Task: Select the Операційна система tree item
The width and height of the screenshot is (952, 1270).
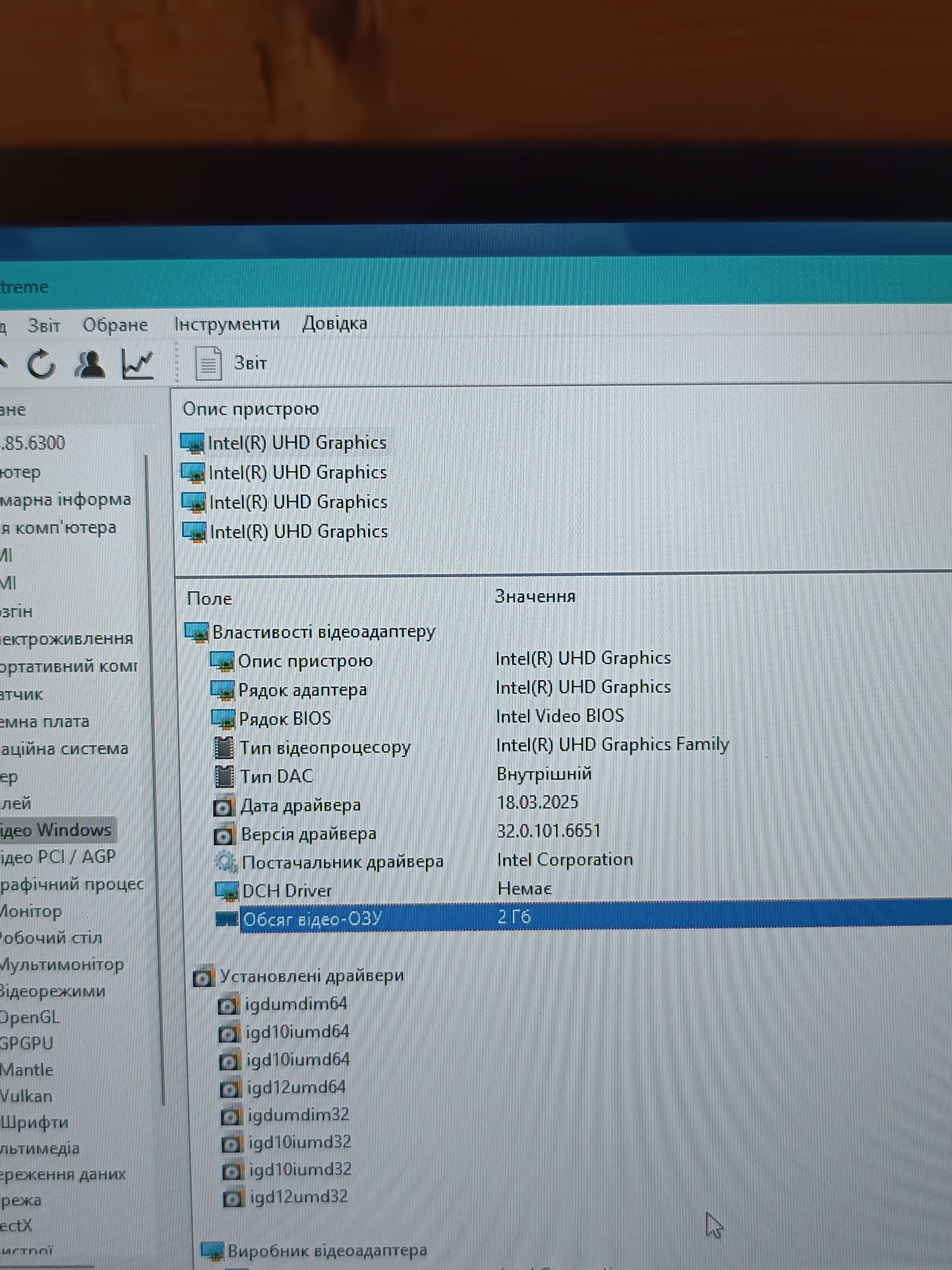Action: (x=64, y=749)
